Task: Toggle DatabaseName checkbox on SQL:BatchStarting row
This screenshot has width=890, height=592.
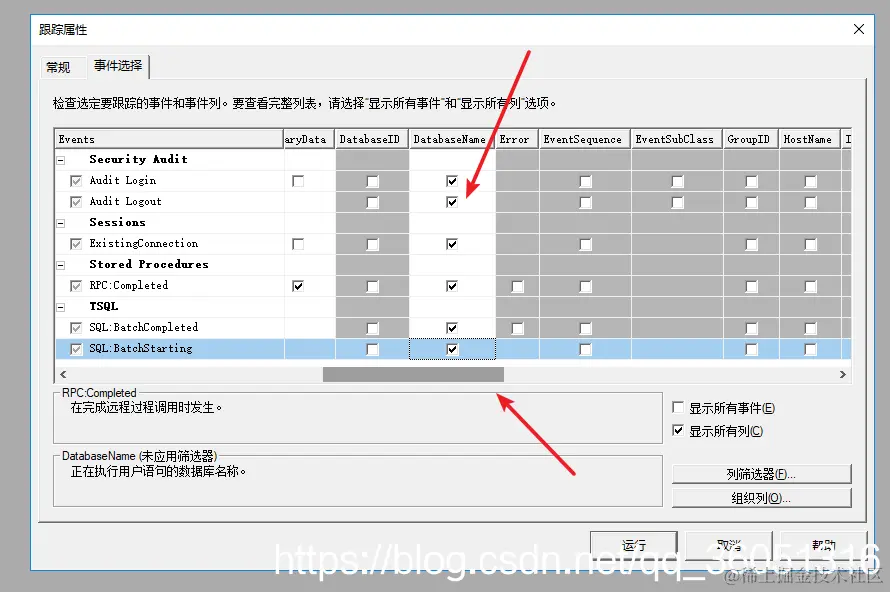Action: (453, 348)
